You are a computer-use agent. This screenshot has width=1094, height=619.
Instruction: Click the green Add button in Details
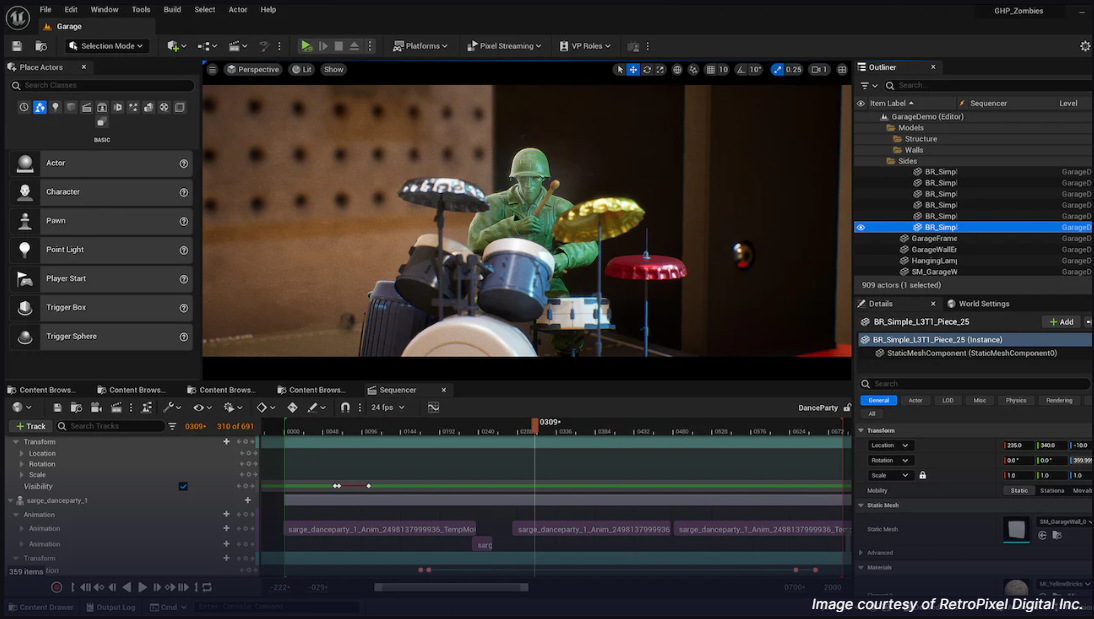point(1059,321)
